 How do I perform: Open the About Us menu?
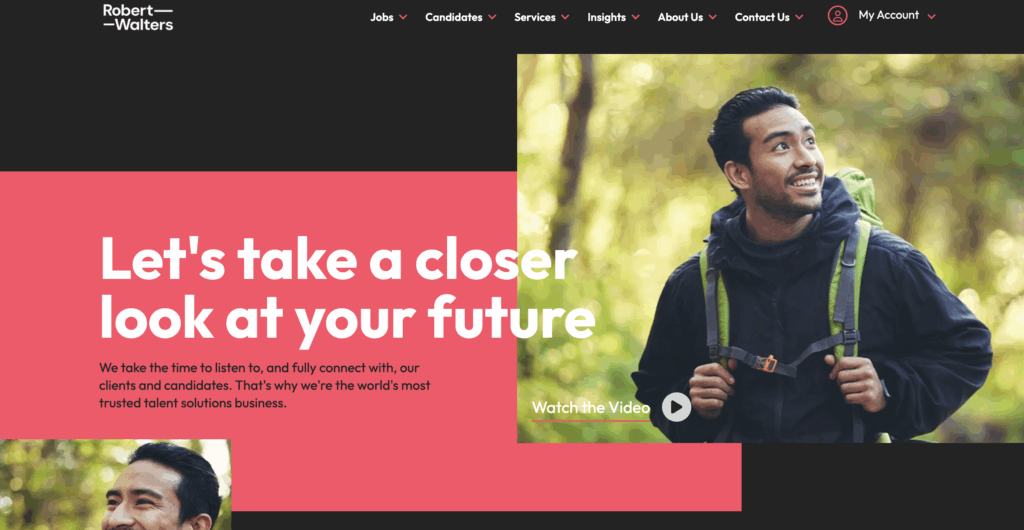tap(680, 18)
